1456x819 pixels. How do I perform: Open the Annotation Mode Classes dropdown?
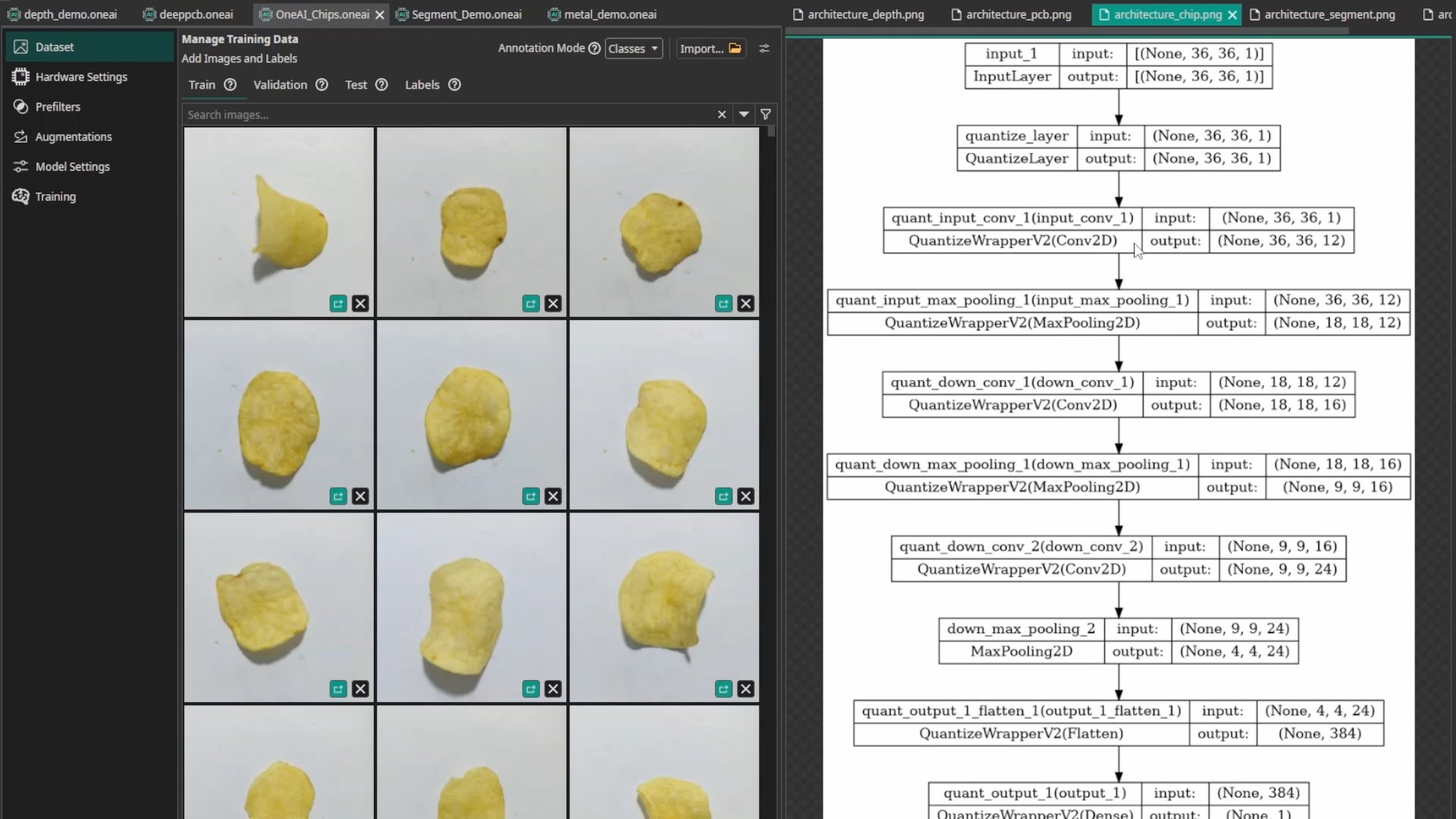[633, 49]
